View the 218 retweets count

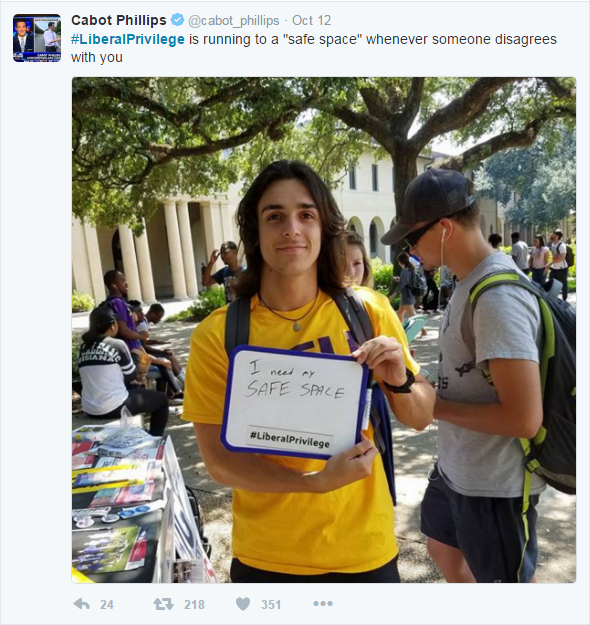[194, 605]
